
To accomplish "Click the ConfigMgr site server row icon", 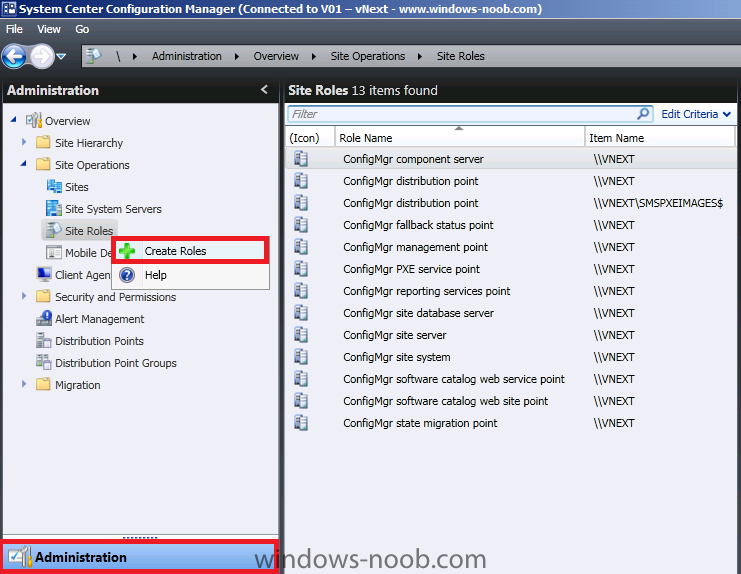I will (x=301, y=334).
